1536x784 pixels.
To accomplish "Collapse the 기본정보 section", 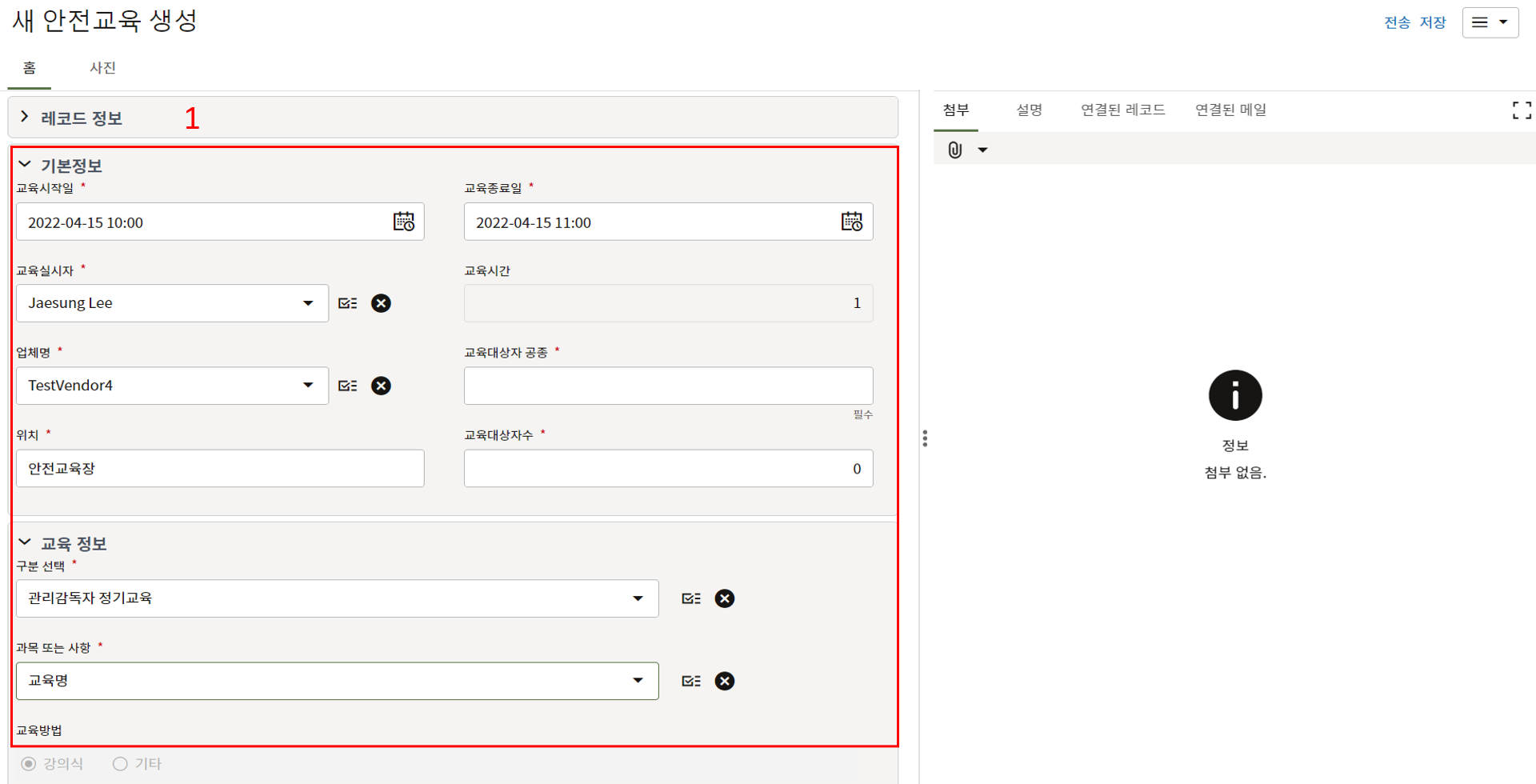I will 25,165.
